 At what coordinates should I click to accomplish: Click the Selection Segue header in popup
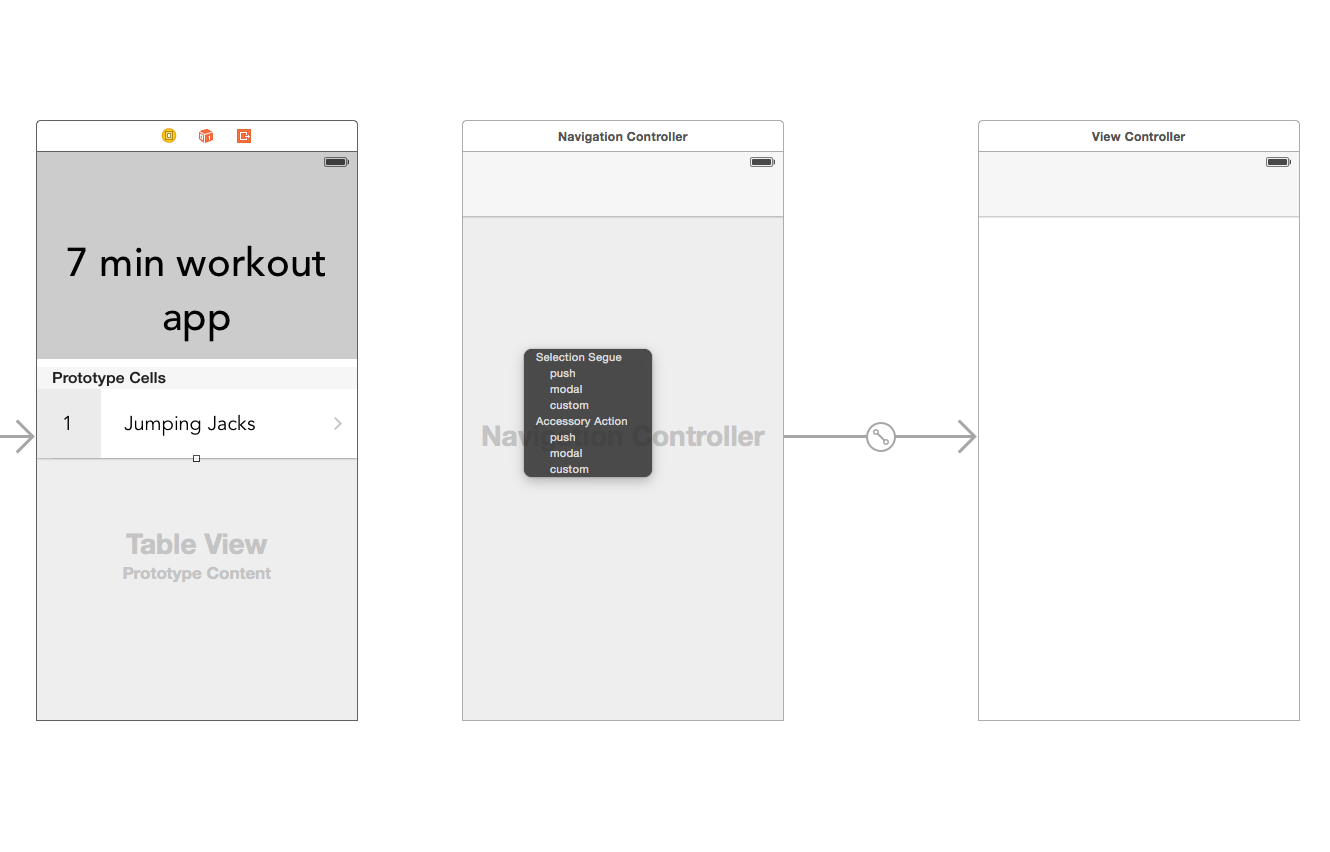(x=579, y=358)
